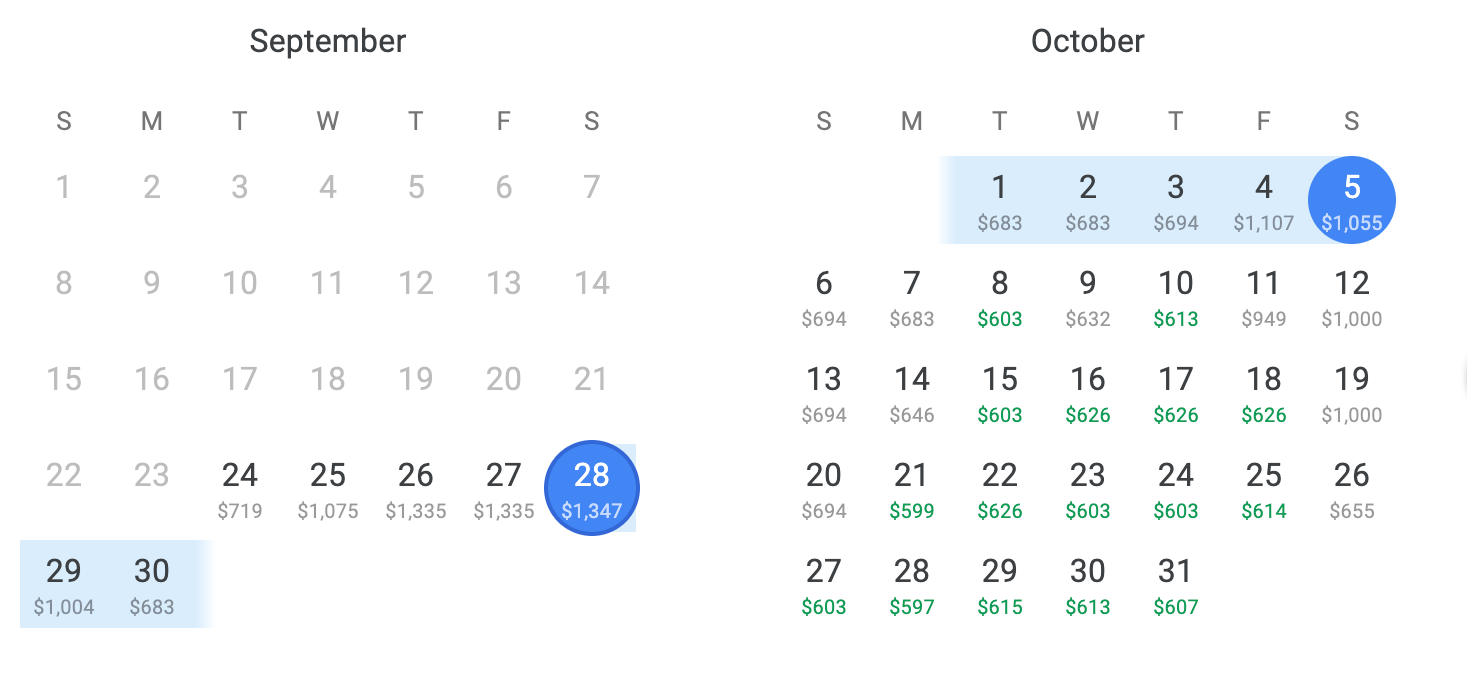Pick October 8 at $603
Image resolution: width=1467 pixels, height=678 pixels.
coord(1000,297)
